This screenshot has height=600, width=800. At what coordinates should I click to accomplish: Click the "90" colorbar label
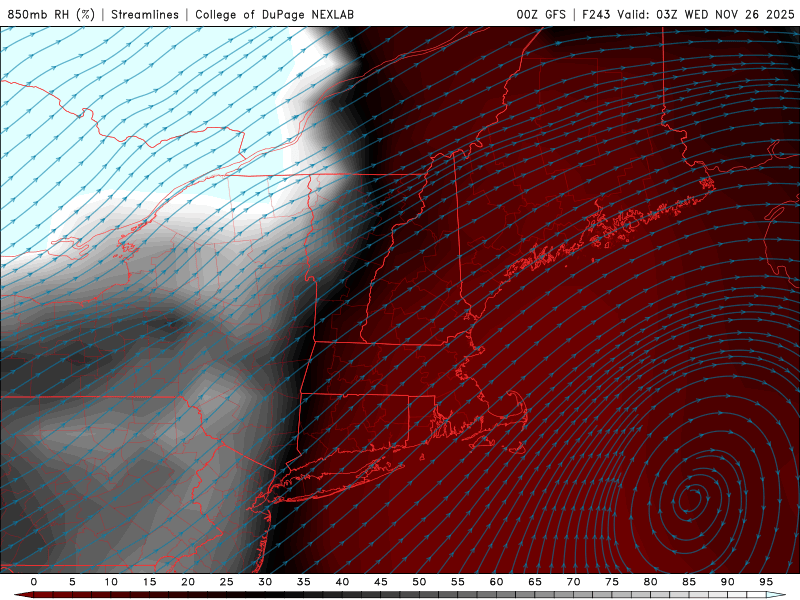(727, 582)
